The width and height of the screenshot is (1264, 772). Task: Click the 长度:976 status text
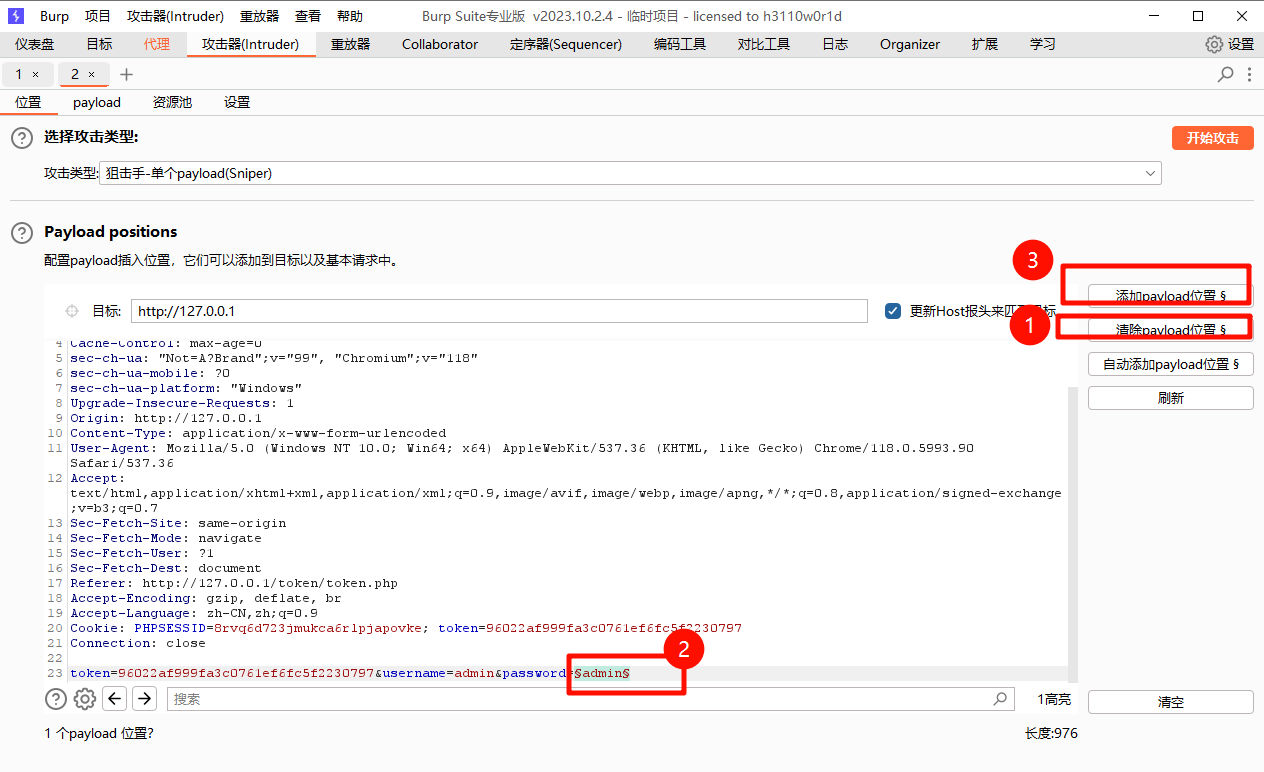pos(1051,733)
